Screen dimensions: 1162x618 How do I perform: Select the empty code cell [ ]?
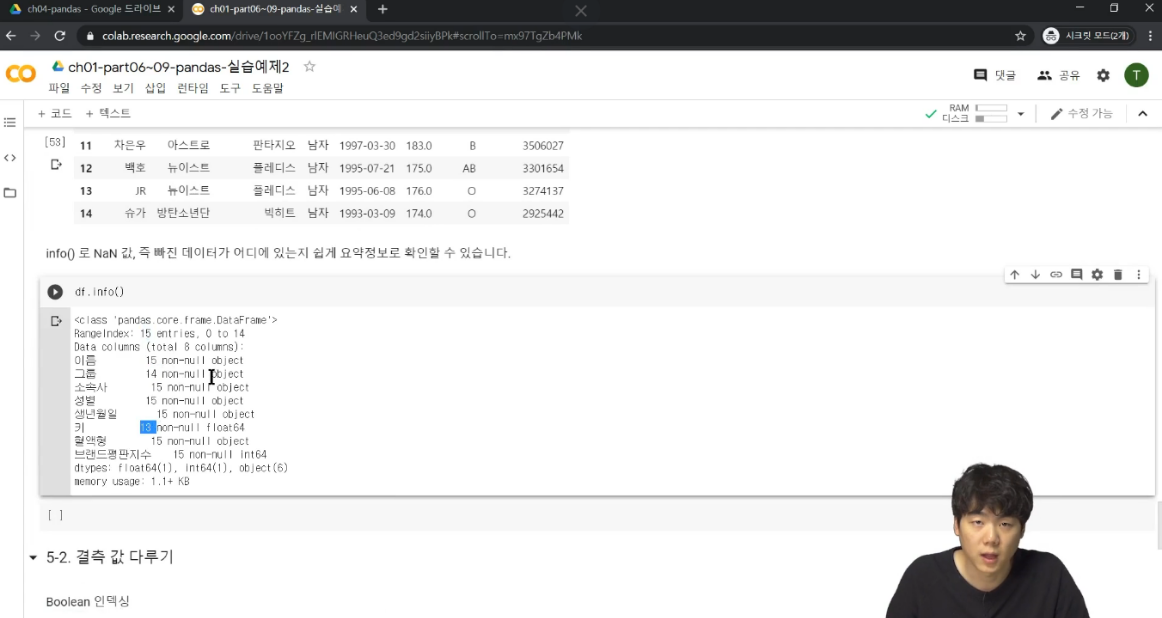point(597,515)
